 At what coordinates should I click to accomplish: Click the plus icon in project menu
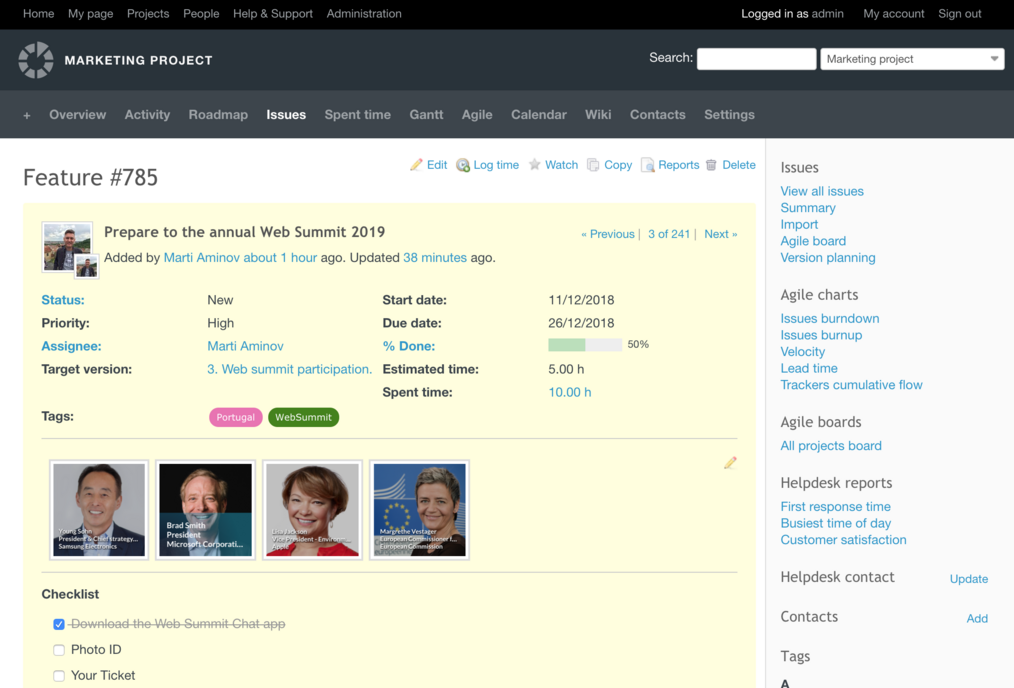coord(27,115)
